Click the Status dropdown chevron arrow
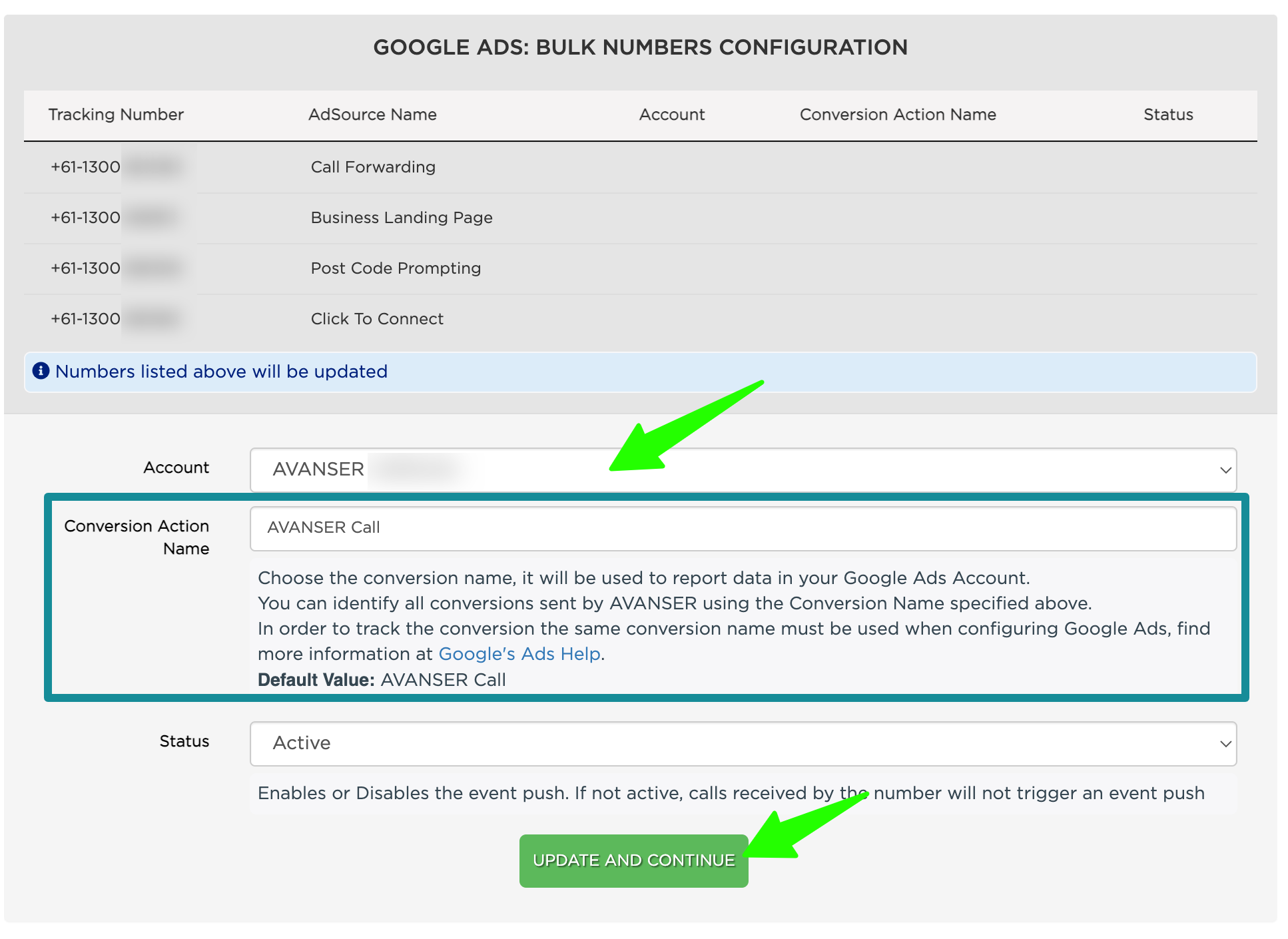This screenshot has height=939, width=1288. 1225,744
